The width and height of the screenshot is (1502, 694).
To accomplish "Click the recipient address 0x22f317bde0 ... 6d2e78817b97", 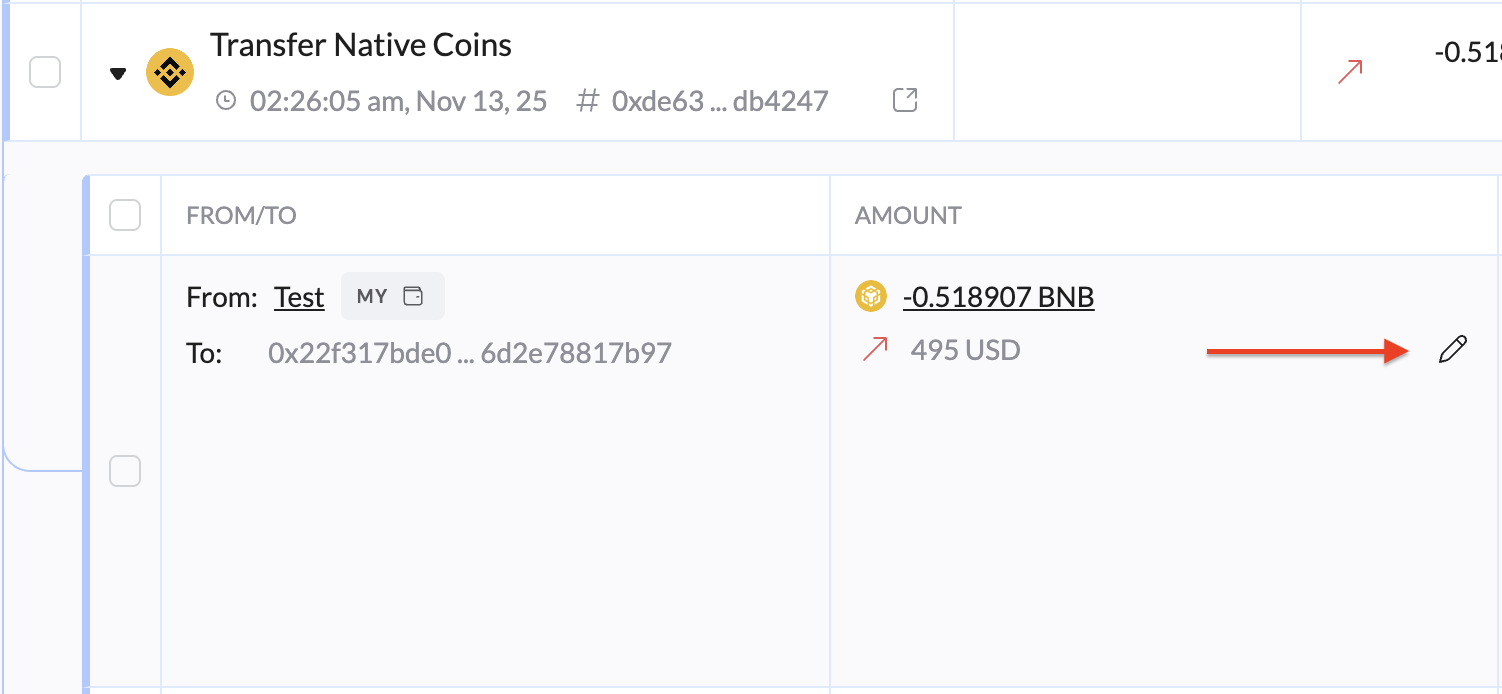I will click(x=470, y=353).
